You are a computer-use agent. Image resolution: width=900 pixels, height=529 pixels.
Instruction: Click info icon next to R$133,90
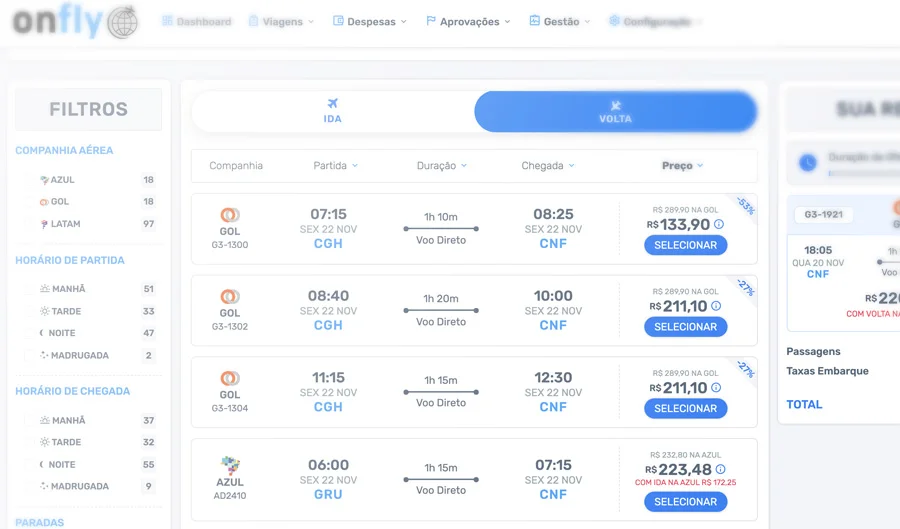point(719,224)
